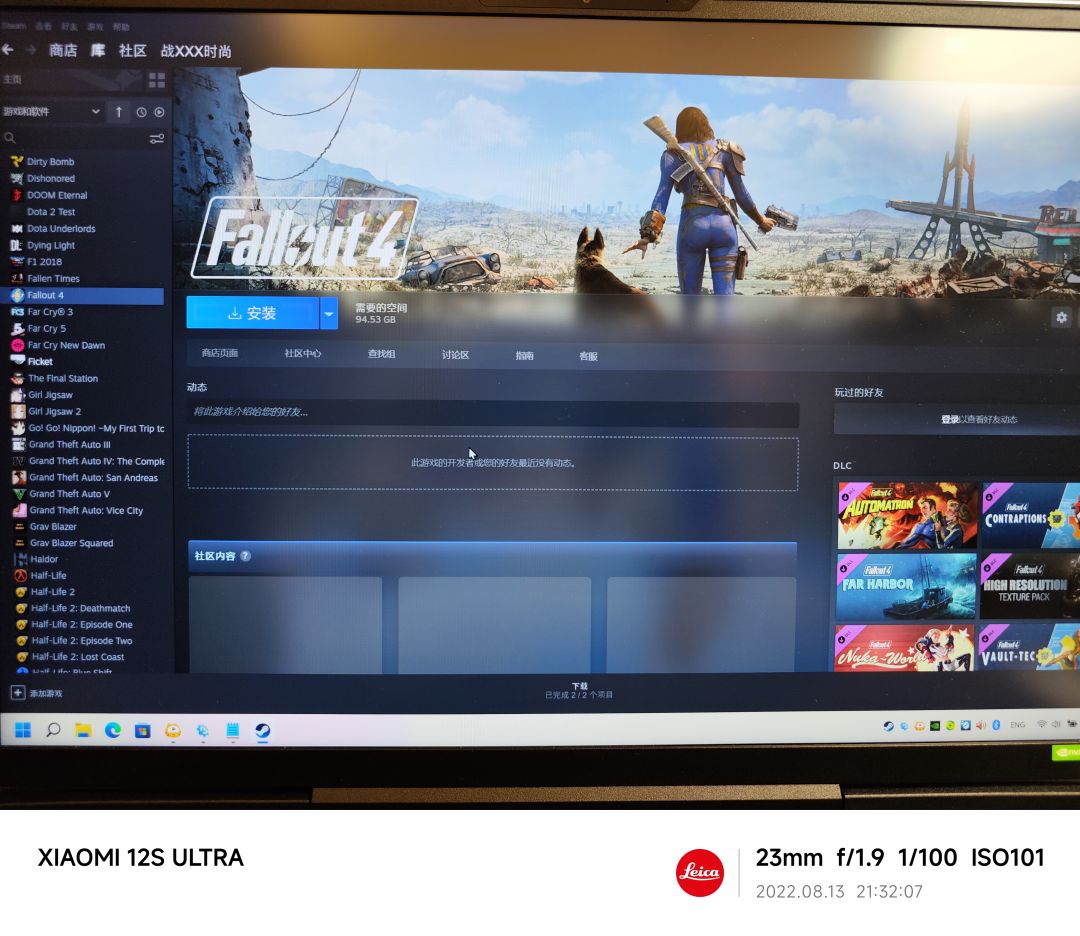1080x936 pixels.
Task: Open the 帮助 menu
Action: tap(121, 27)
